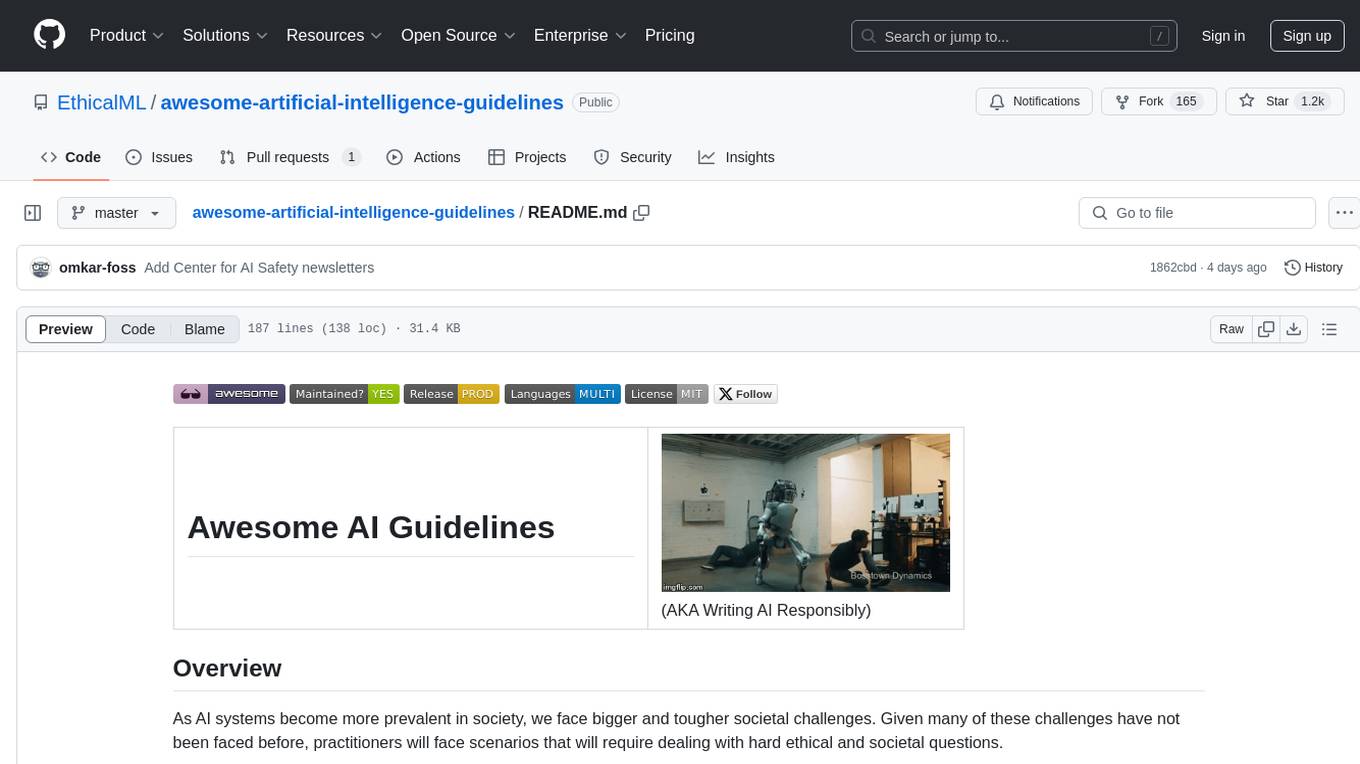The width and height of the screenshot is (1360, 764).
Task: Click the (AKA Writing AI Responsibly) caption
Action: point(766,610)
